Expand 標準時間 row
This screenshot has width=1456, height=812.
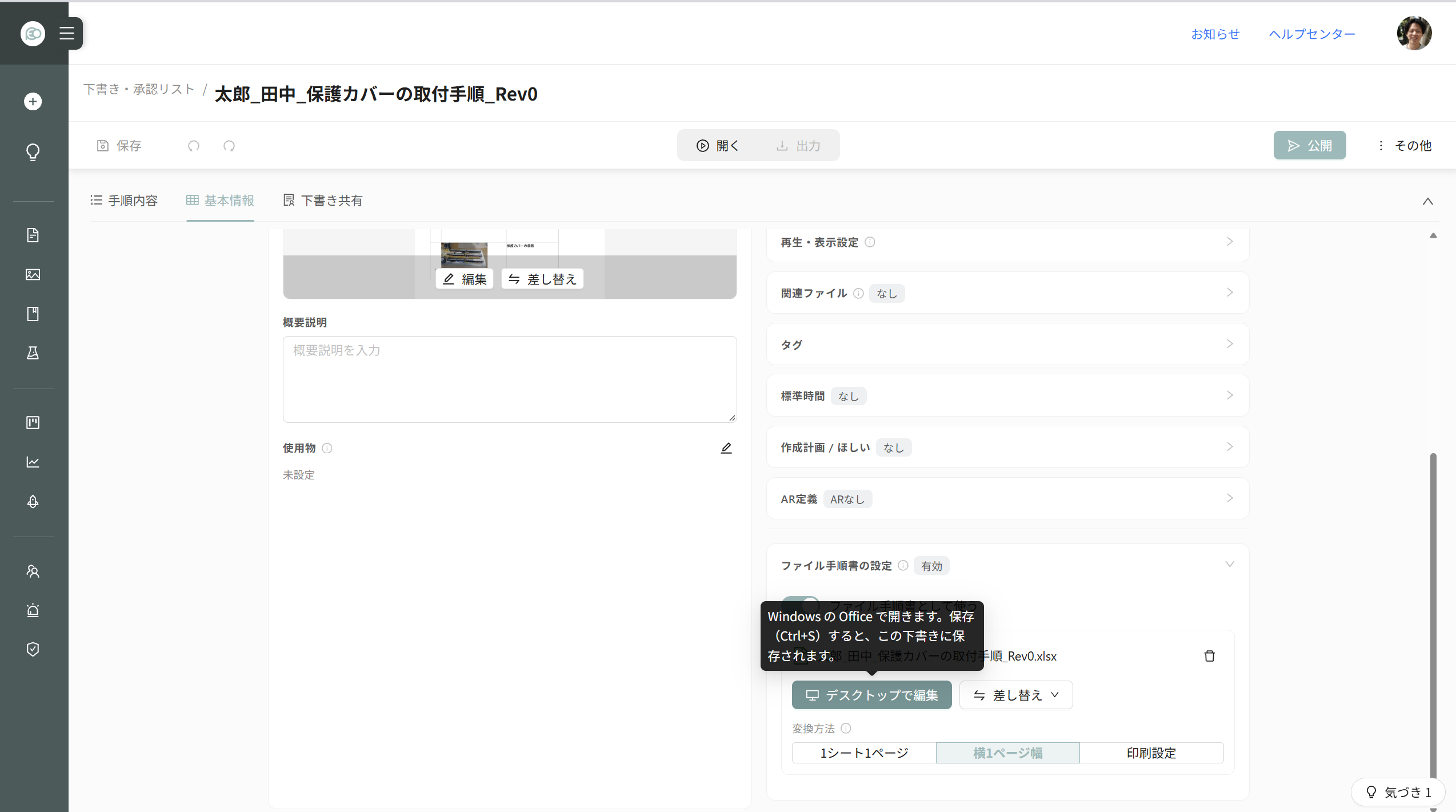click(1007, 396)
